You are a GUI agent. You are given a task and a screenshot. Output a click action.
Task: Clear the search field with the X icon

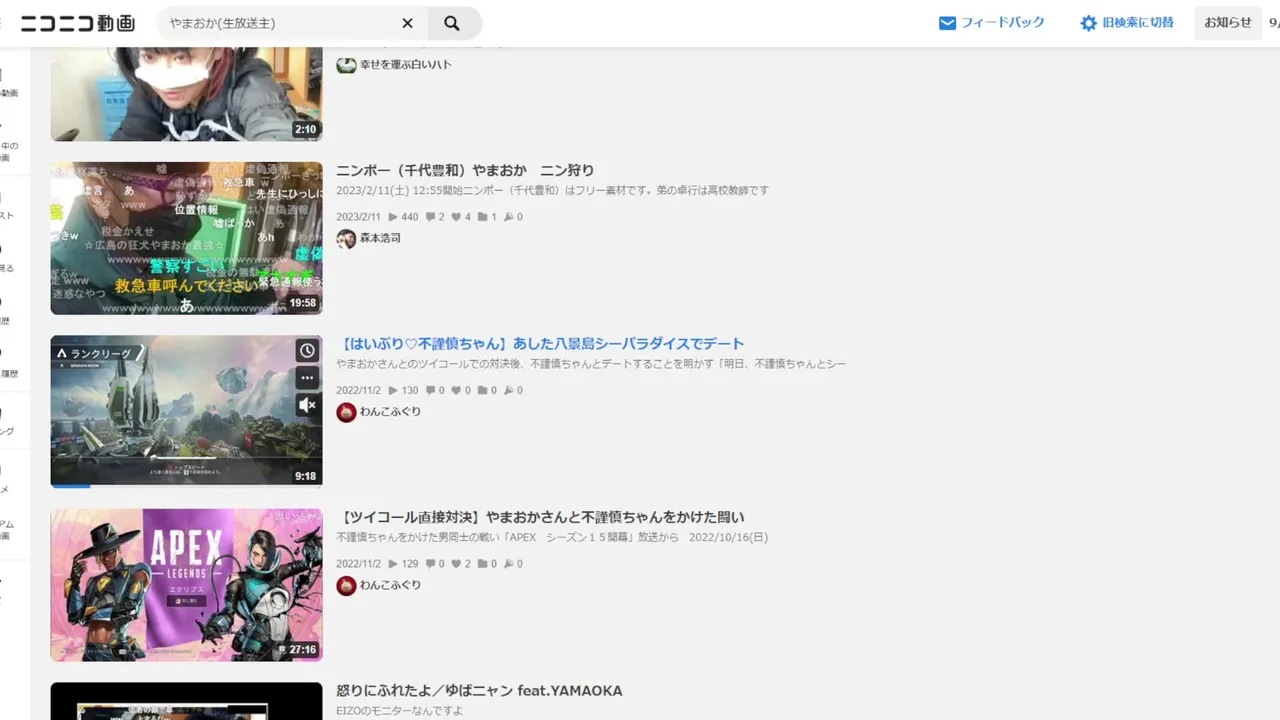(x=407, y=23)
